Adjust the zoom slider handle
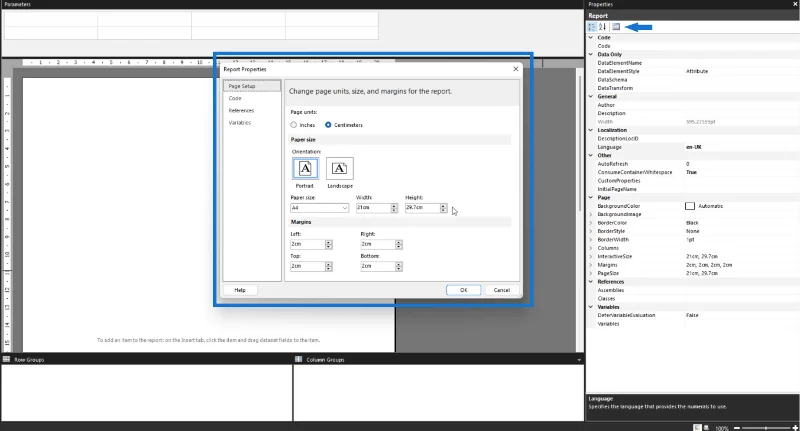 point(766,427)
